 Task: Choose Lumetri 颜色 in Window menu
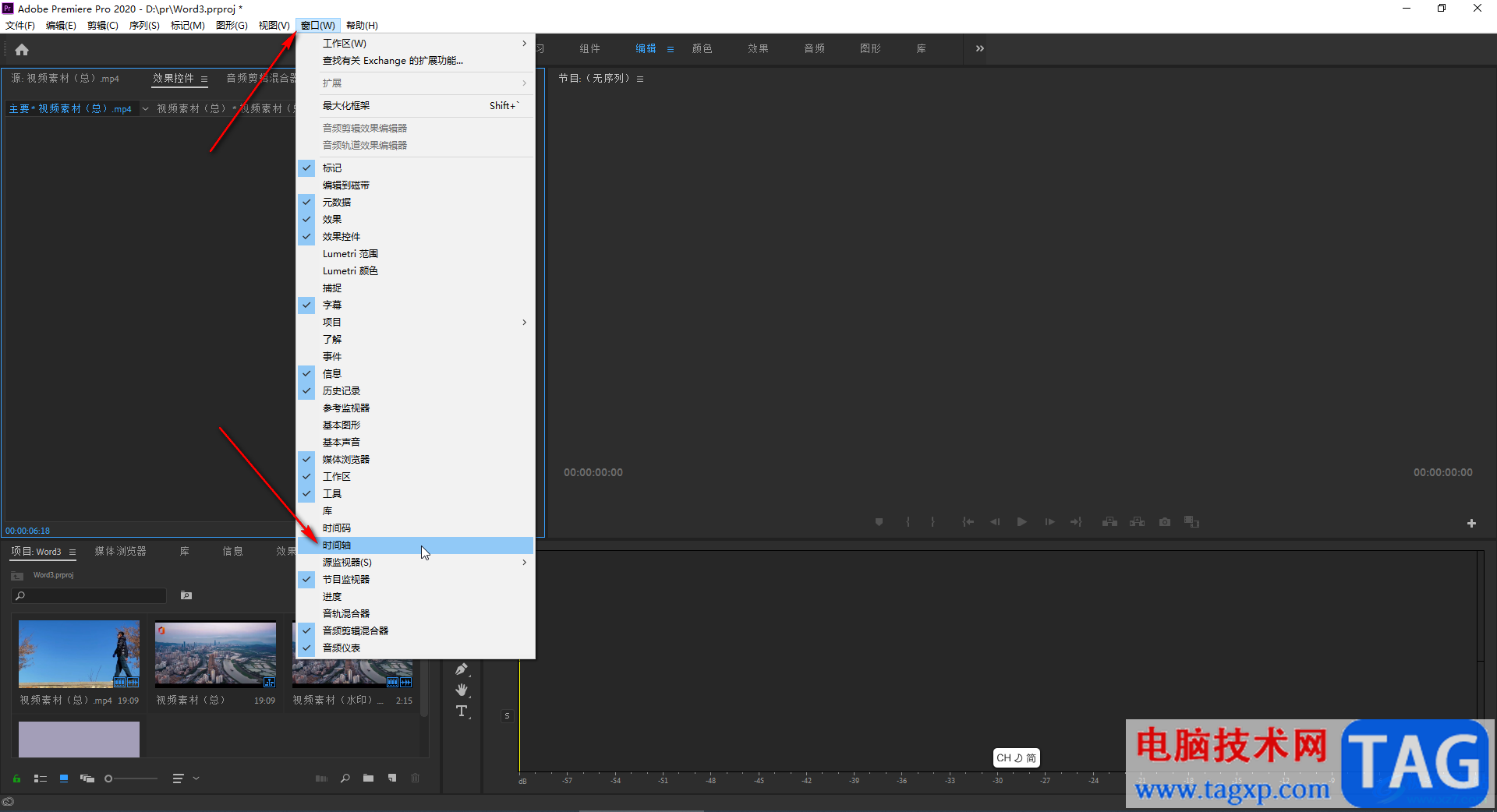pyautogui.click(x=416, y=271)
